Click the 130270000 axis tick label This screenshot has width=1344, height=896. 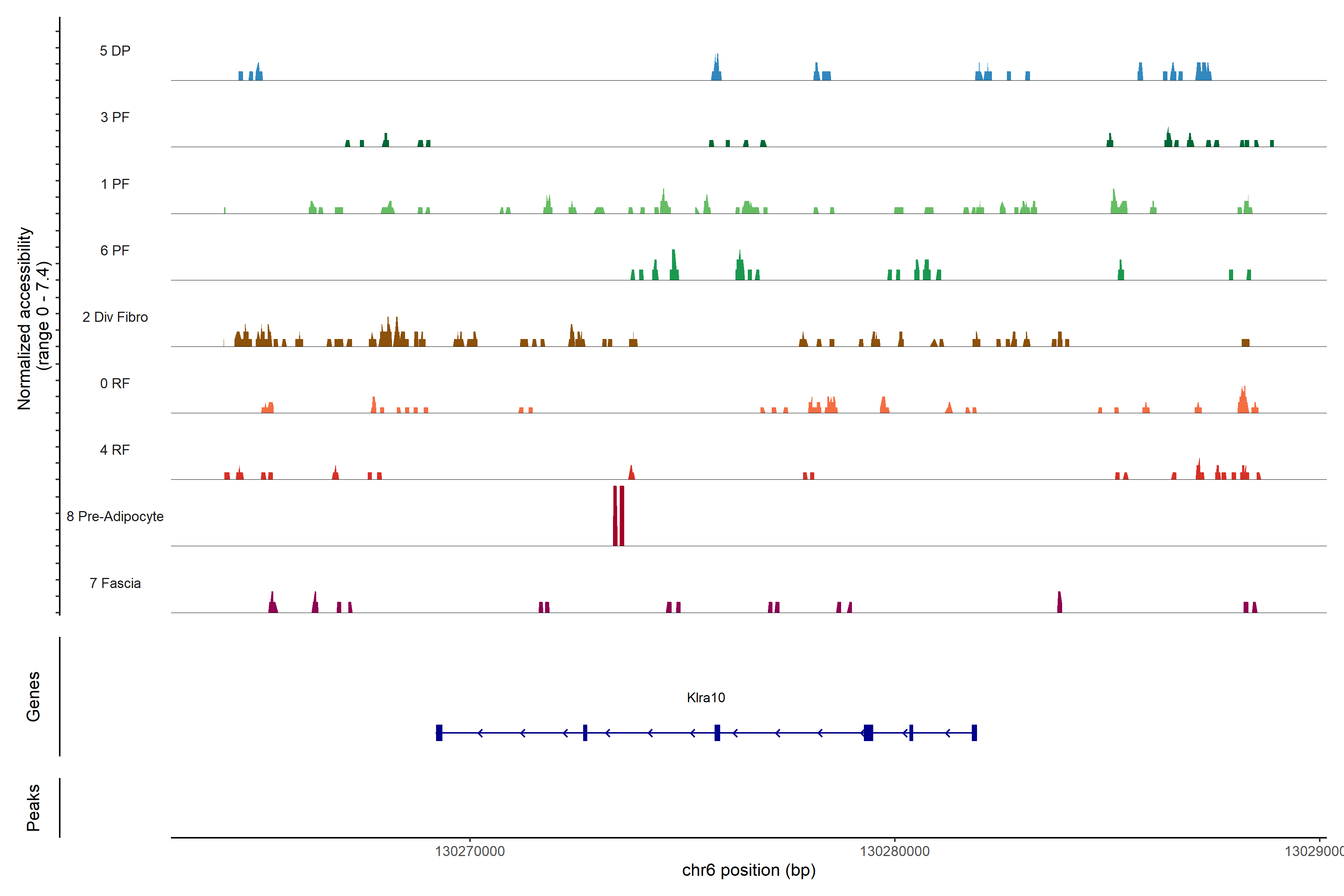point(470,852)
